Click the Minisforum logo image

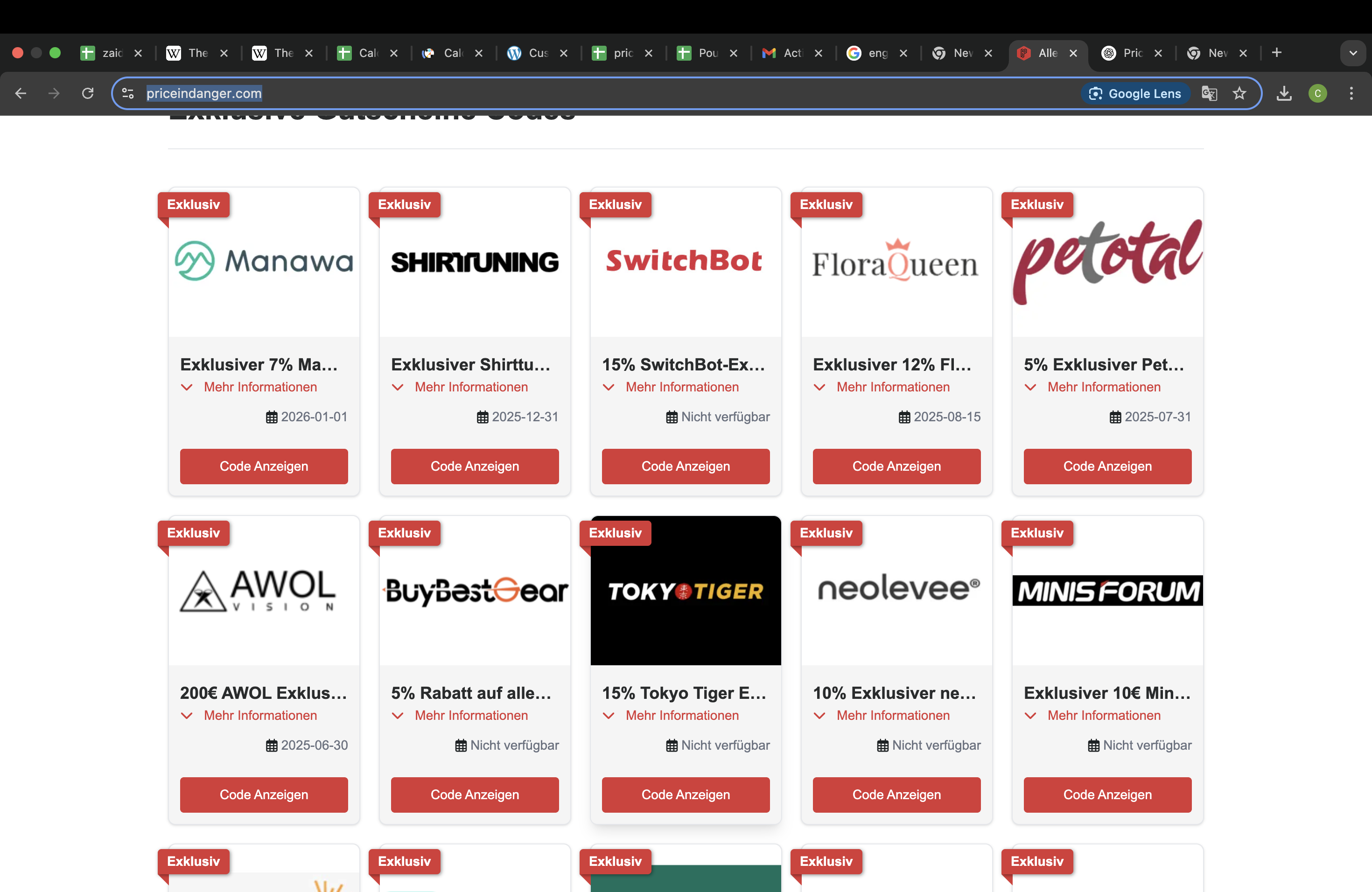point(1108,591)
